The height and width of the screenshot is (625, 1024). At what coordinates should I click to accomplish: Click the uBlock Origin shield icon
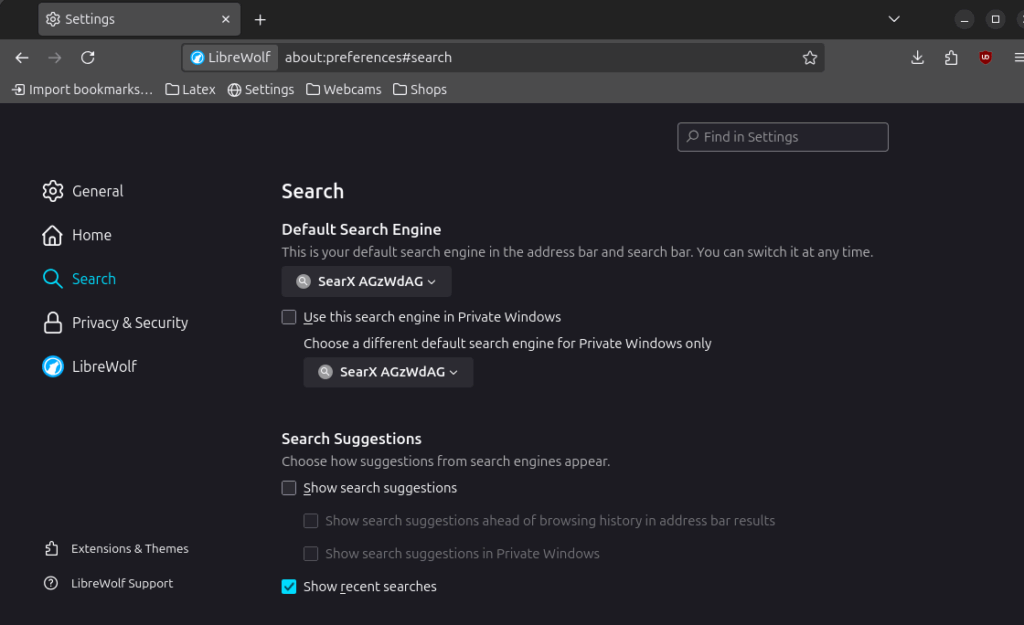pyautogui.click(x=985, y=58)
